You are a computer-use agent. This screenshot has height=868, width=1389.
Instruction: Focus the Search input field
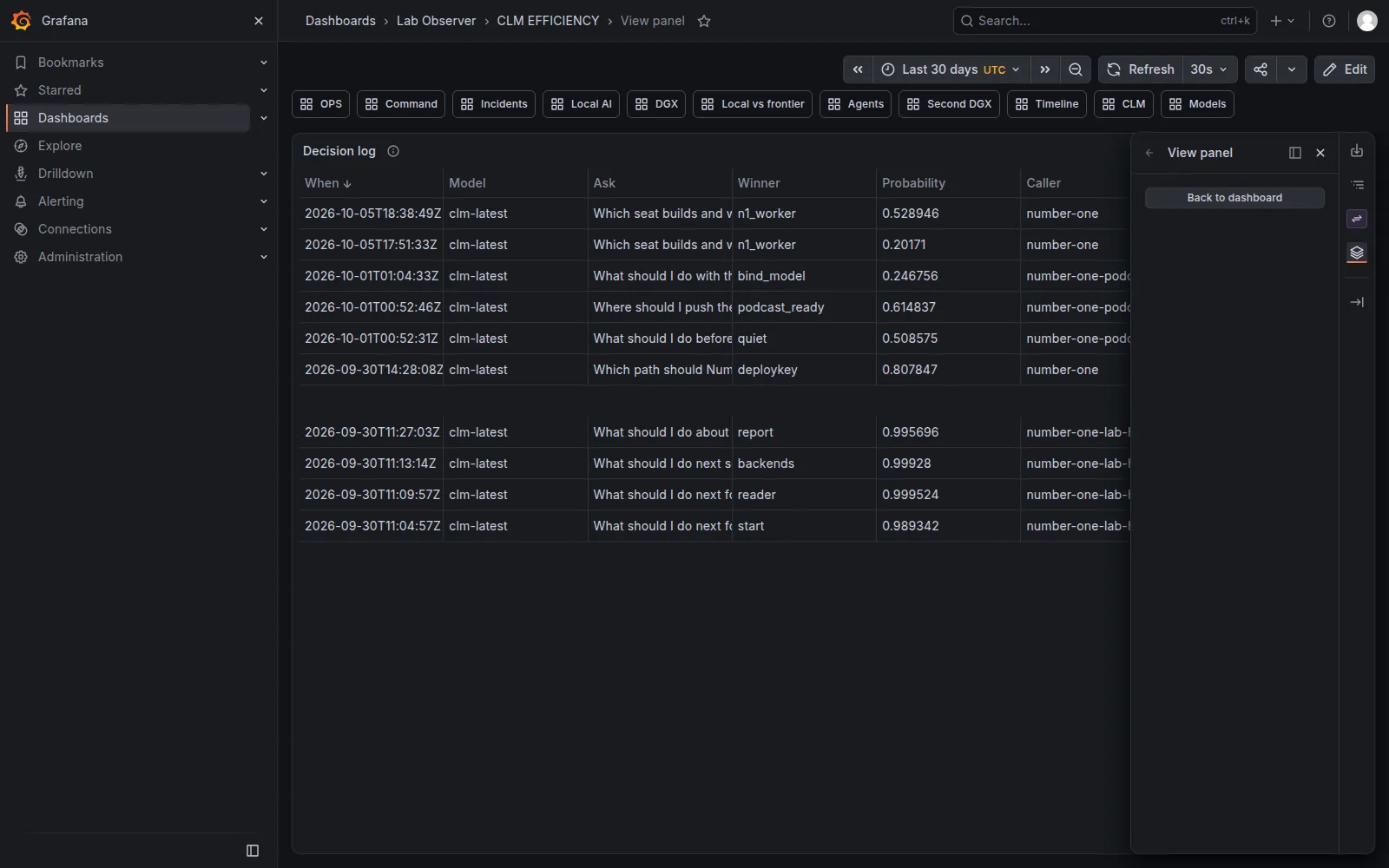click(1105, 21)
